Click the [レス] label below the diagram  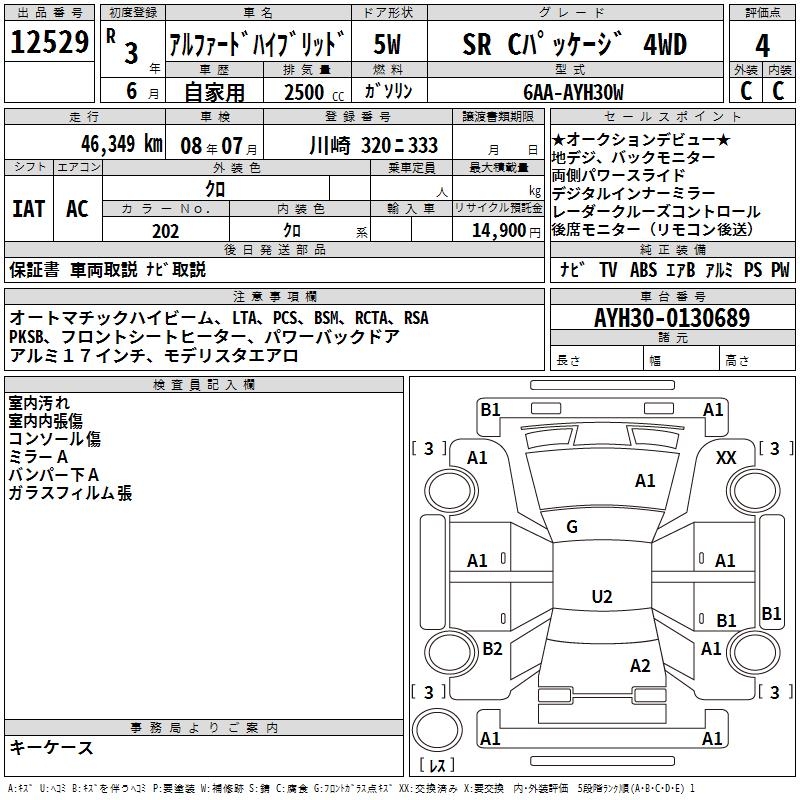coord(437,767)
